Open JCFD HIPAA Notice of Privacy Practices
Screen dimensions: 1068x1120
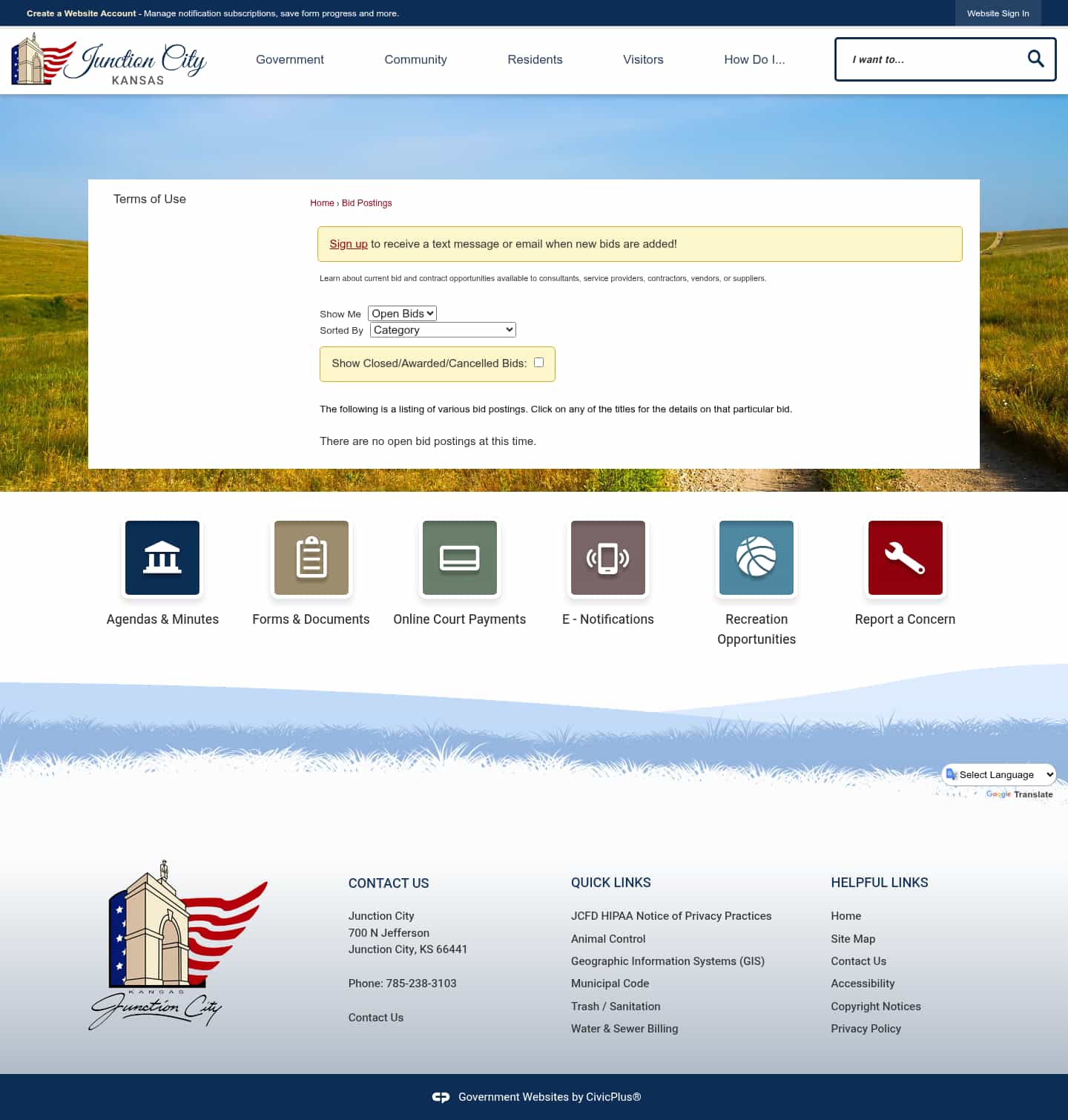tap(671, 916)
